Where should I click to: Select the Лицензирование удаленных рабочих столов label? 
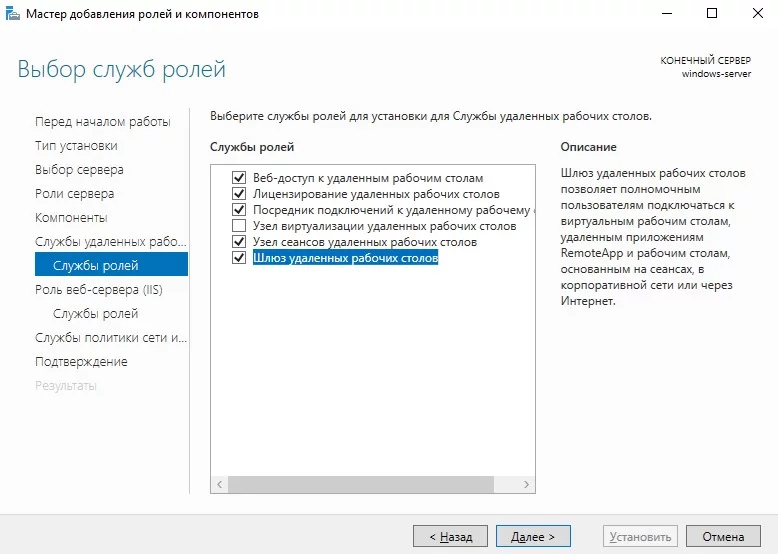click(x=376, y=193)
